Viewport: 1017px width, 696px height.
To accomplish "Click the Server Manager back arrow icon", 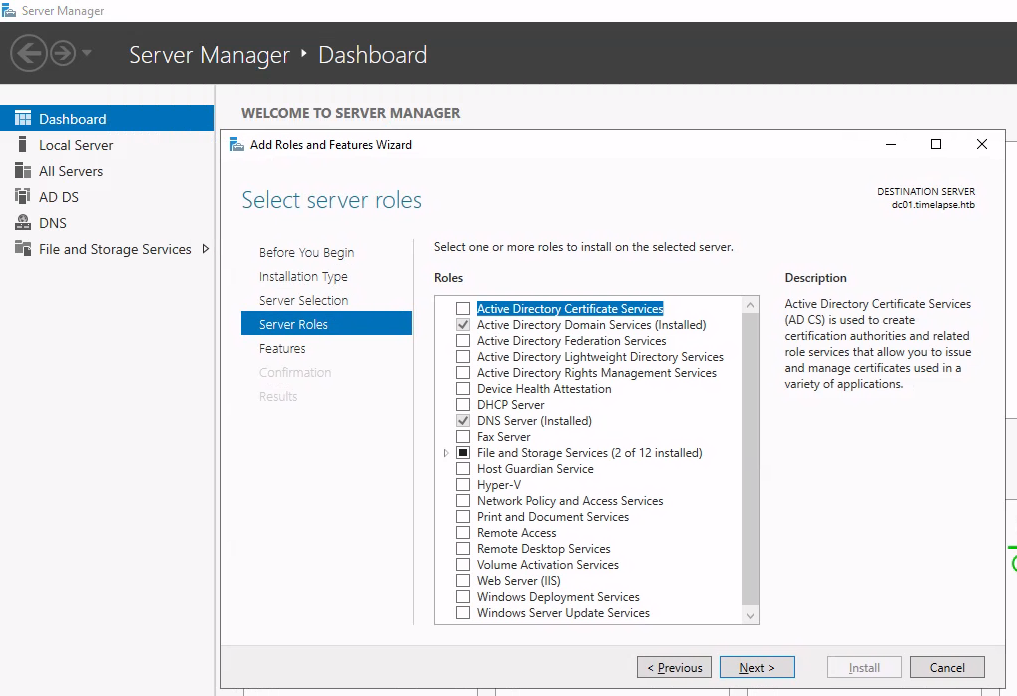I will point(29,53).
